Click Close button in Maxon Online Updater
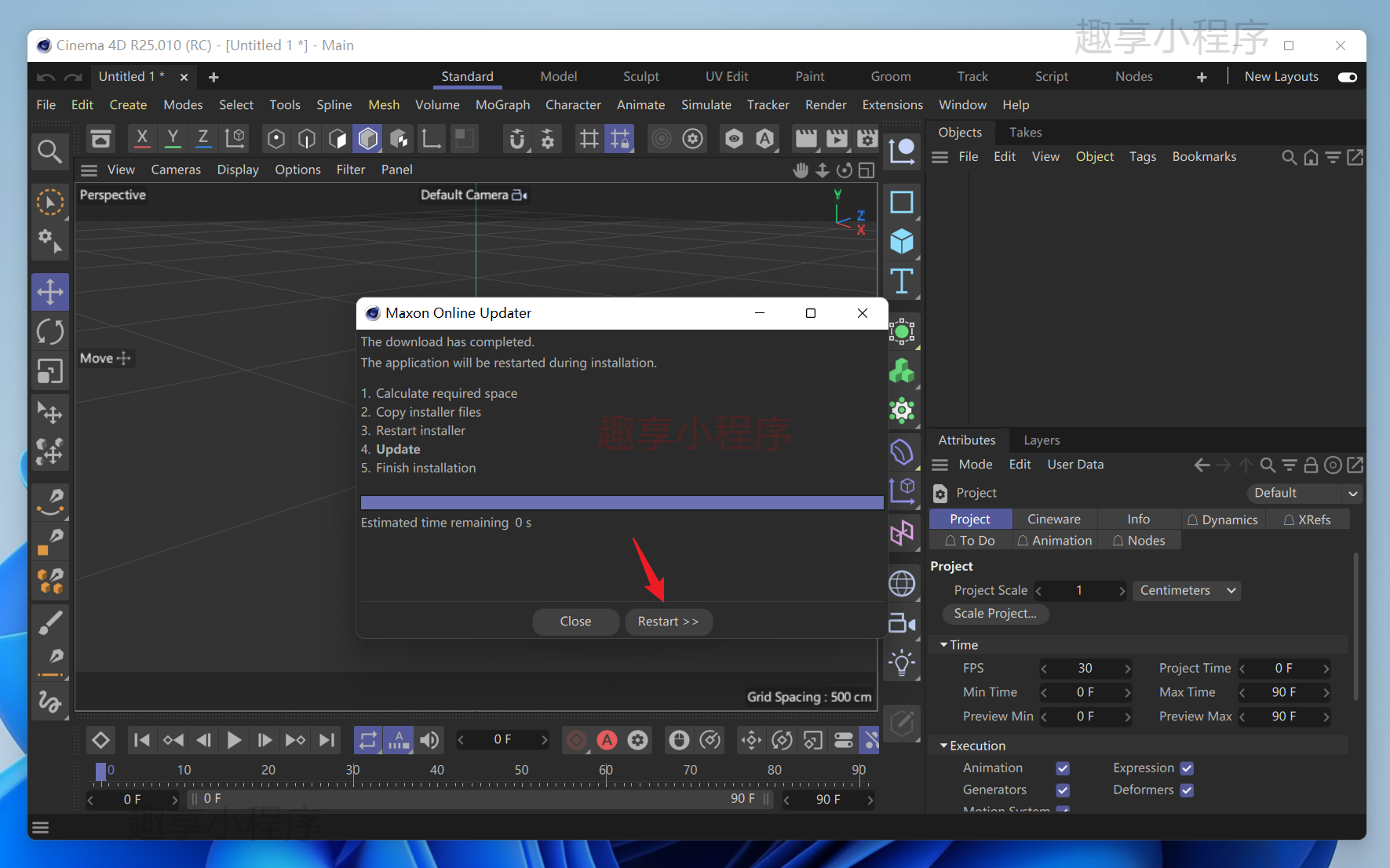The height and width of the screenshot is (868, 1390). tap(575, 622)
